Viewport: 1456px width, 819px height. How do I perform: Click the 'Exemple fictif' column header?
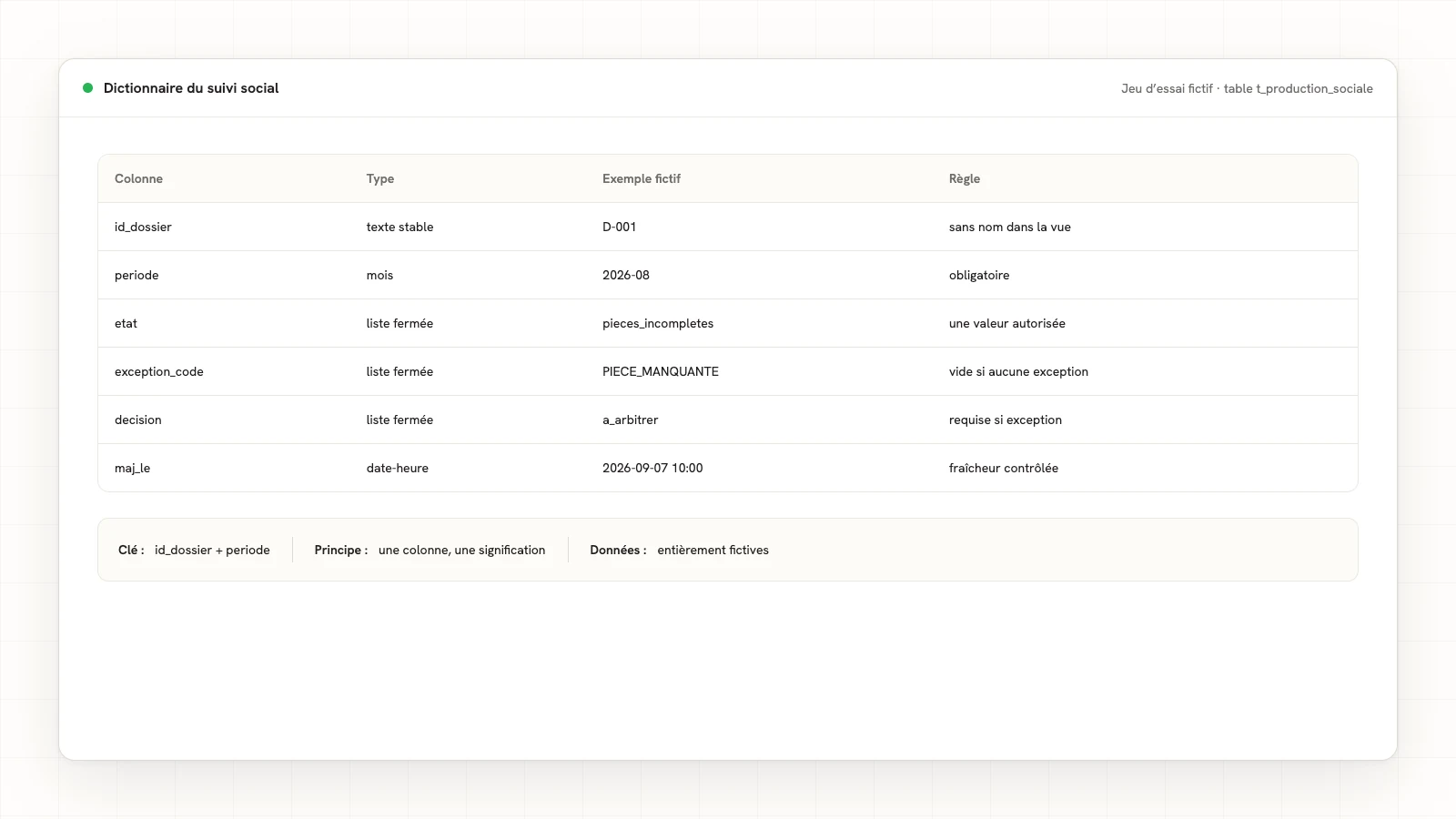click(642, 178)
